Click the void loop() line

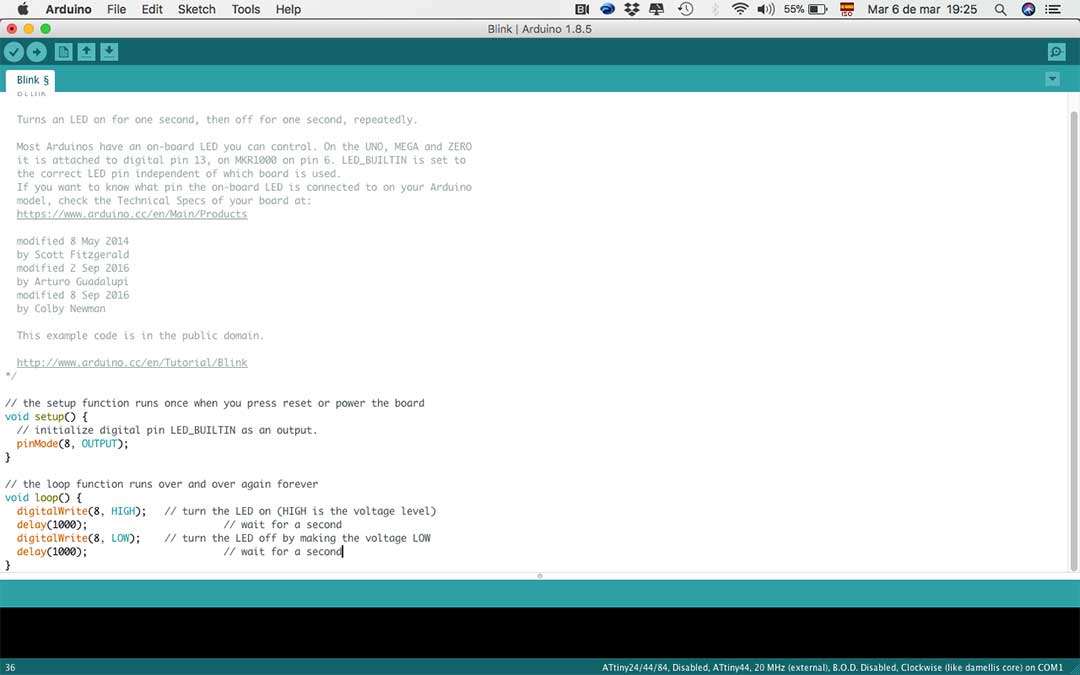[43, 497]
